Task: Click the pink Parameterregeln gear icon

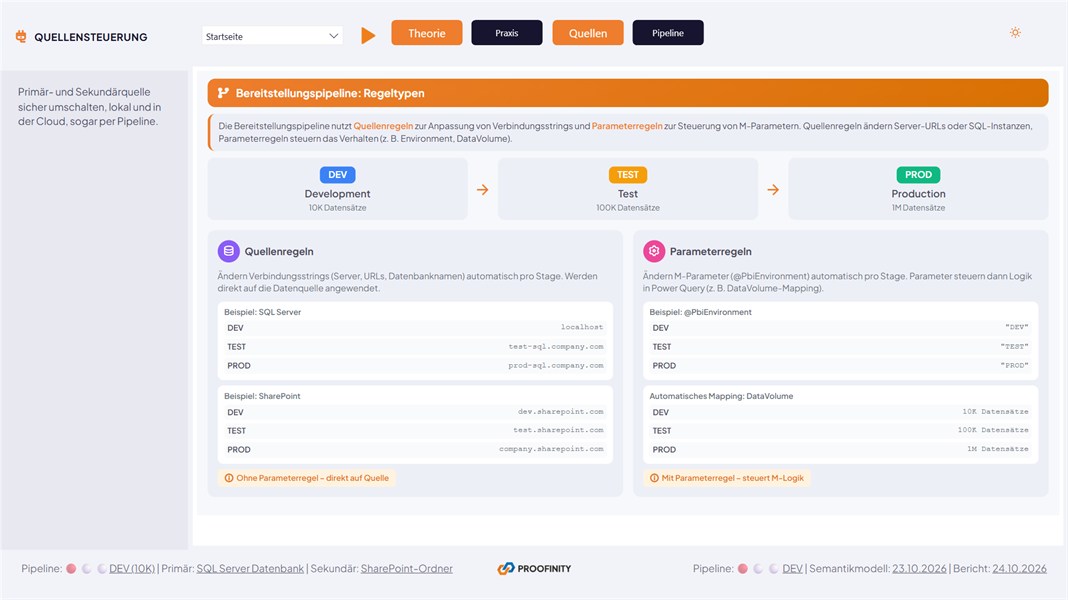Action: pyautogui.click(x=654, y=251)
